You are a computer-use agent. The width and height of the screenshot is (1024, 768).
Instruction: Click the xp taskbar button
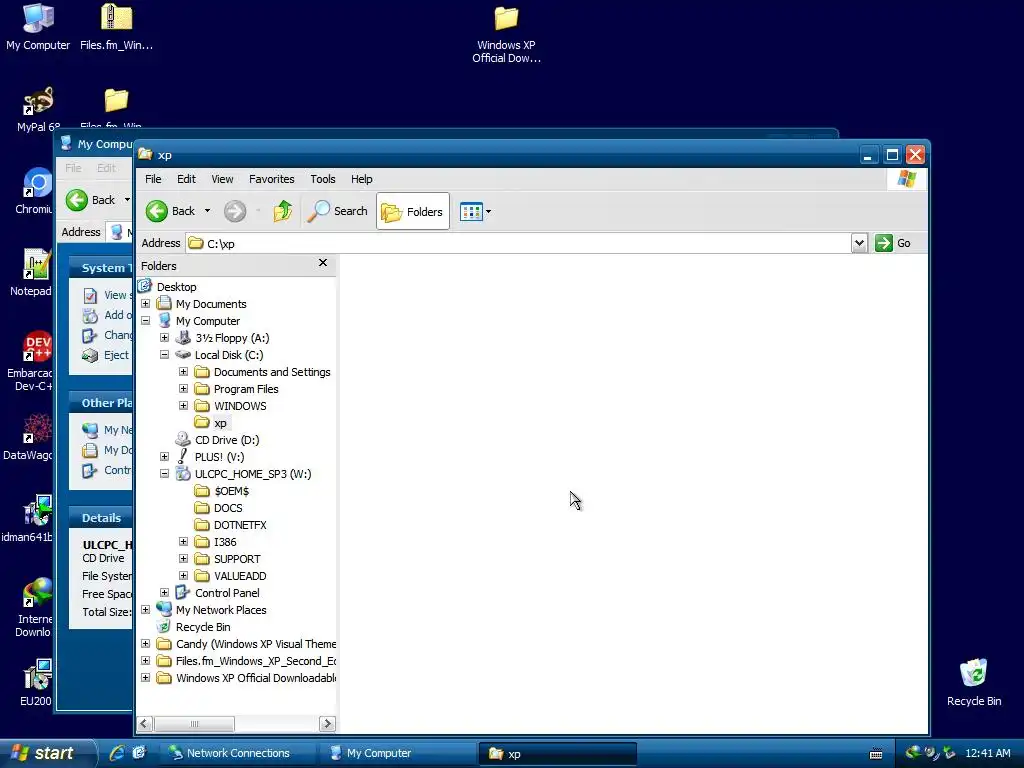click(557, 754)
